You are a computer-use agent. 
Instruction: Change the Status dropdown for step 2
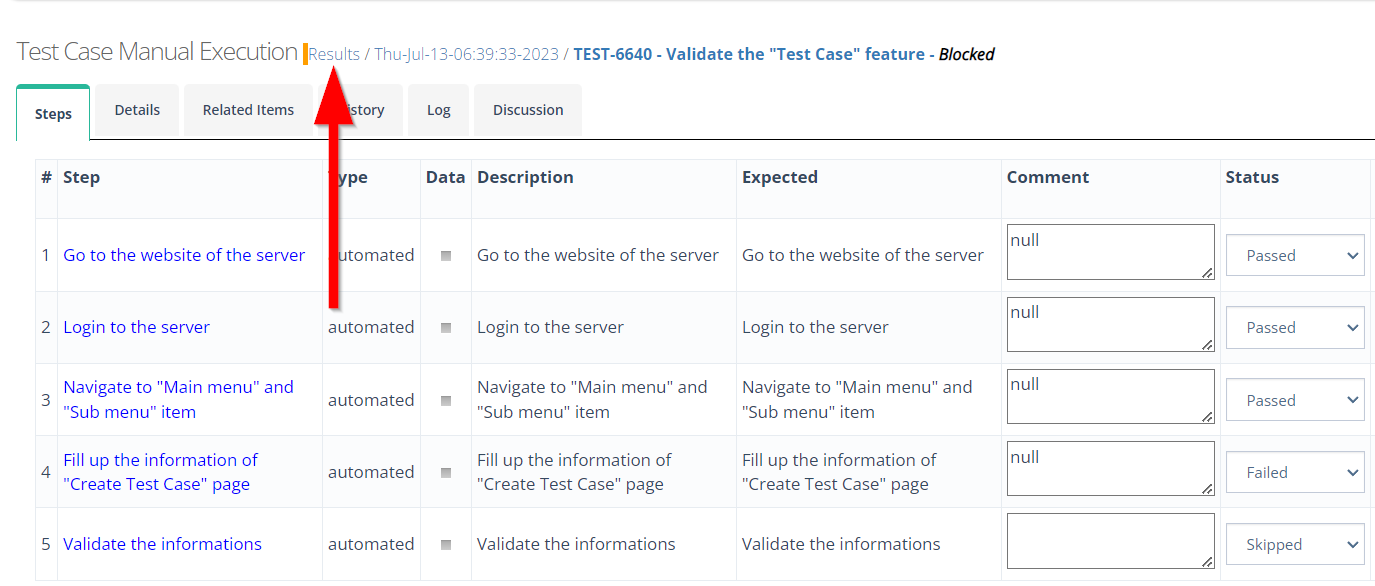pos(1295,328)
